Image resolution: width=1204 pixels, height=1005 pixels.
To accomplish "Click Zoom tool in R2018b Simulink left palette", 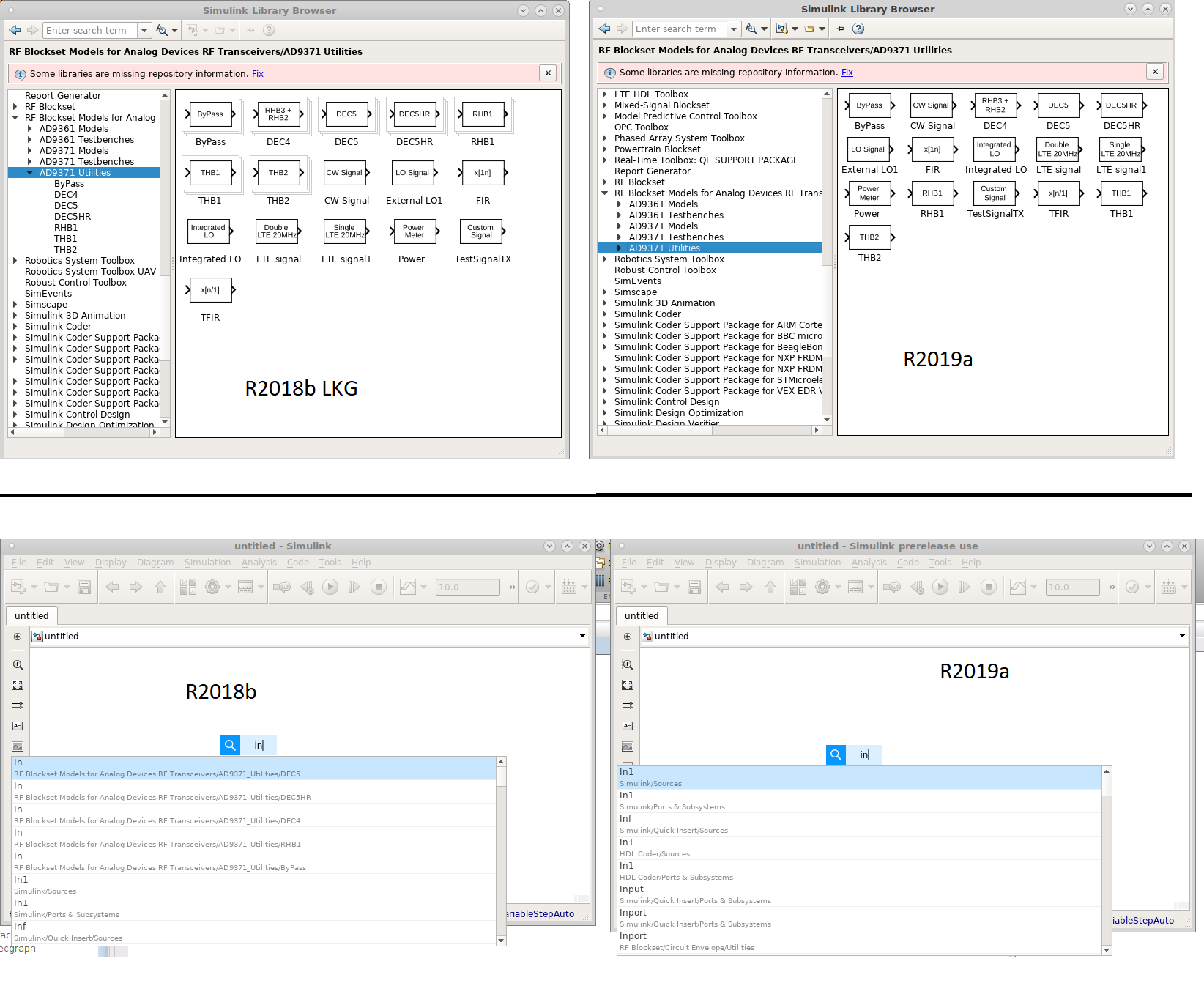I will [18, 664].
